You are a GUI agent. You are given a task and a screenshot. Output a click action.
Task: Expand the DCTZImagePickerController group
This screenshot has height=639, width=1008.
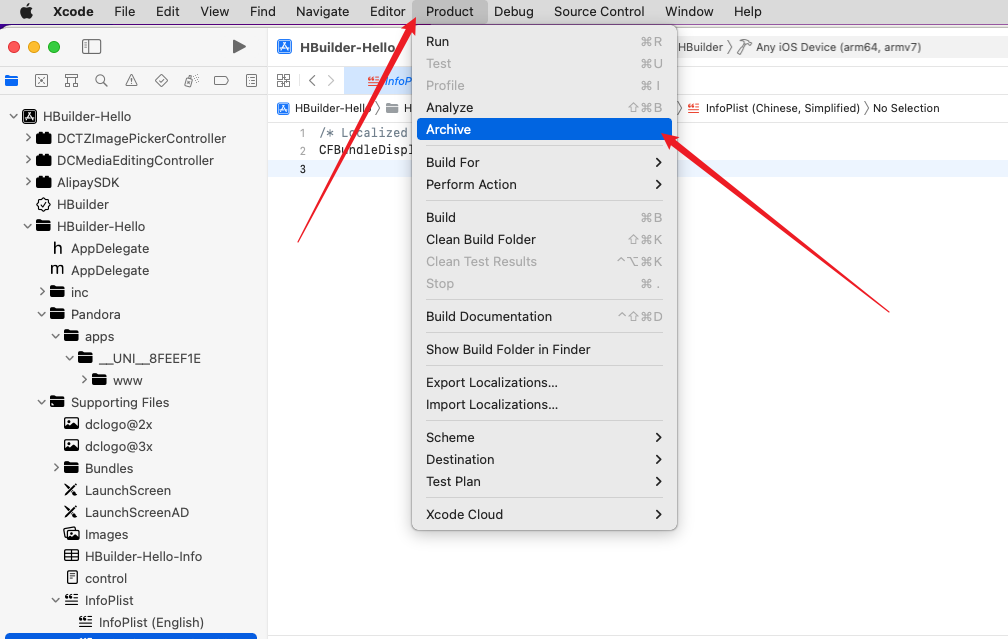pos(28,138)
